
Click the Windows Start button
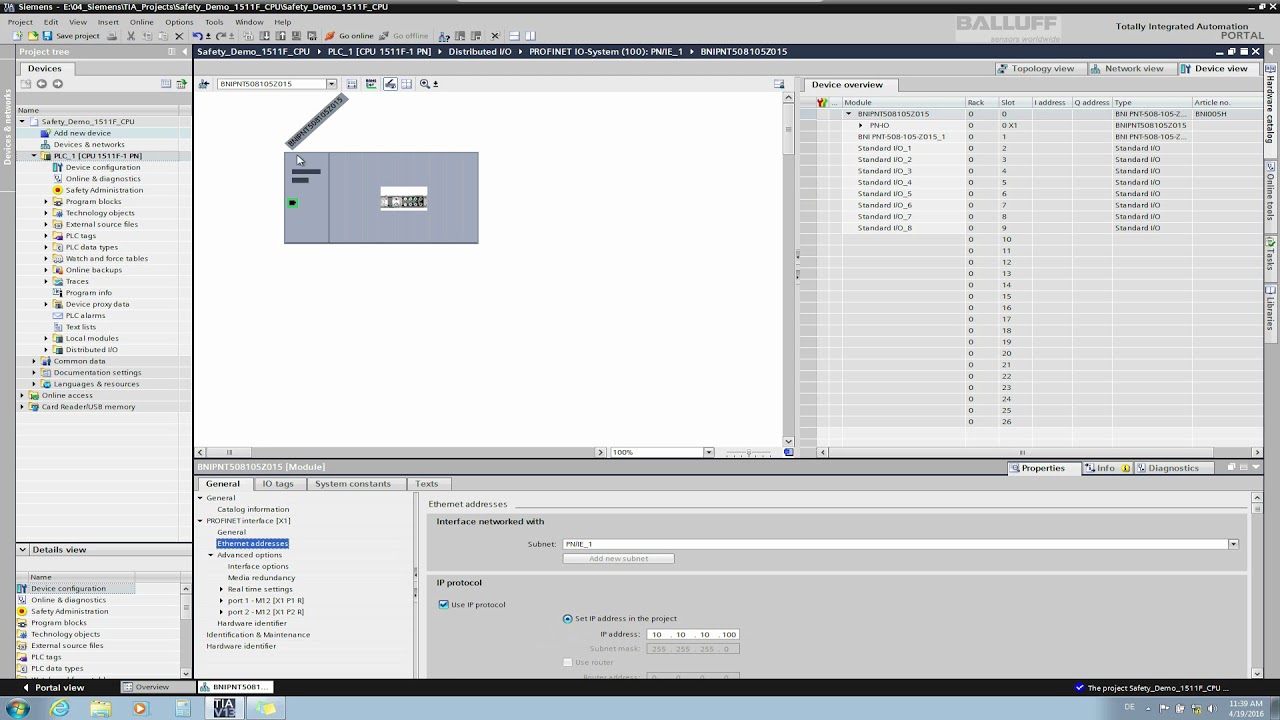coord(17,709)
